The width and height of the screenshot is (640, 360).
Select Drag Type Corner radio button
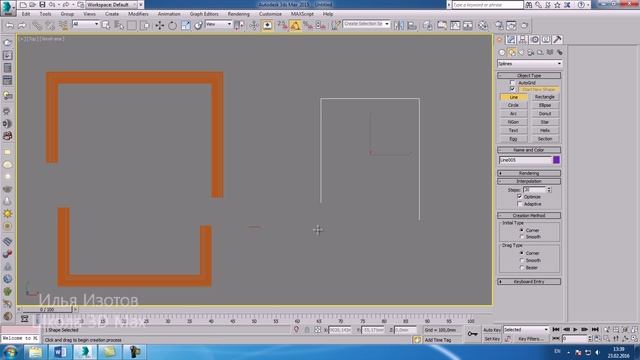(522, 253)
